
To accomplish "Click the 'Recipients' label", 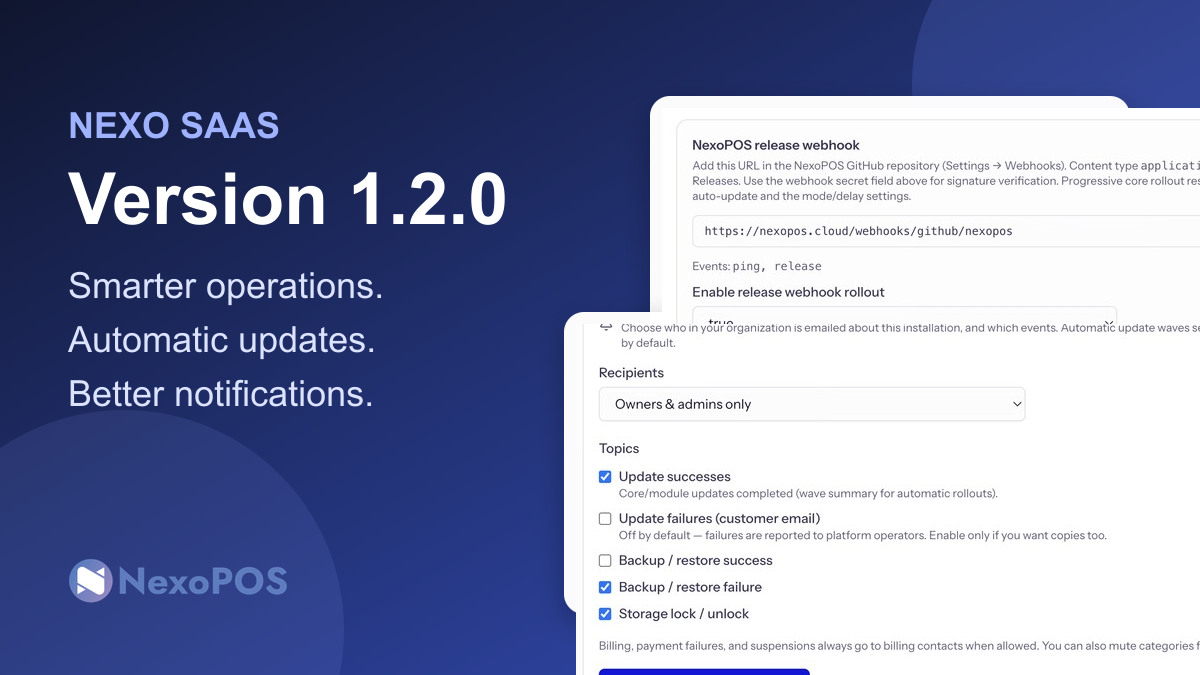I will coord(631,373).
